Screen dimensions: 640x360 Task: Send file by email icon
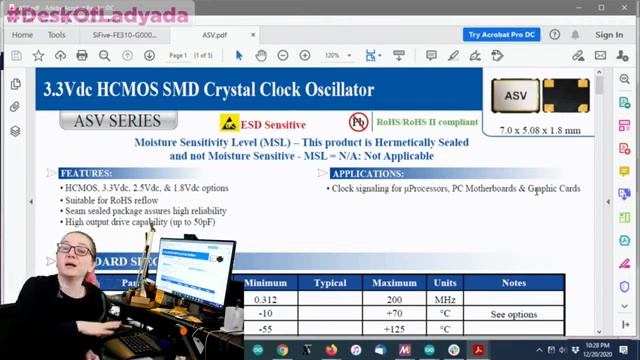600,56
